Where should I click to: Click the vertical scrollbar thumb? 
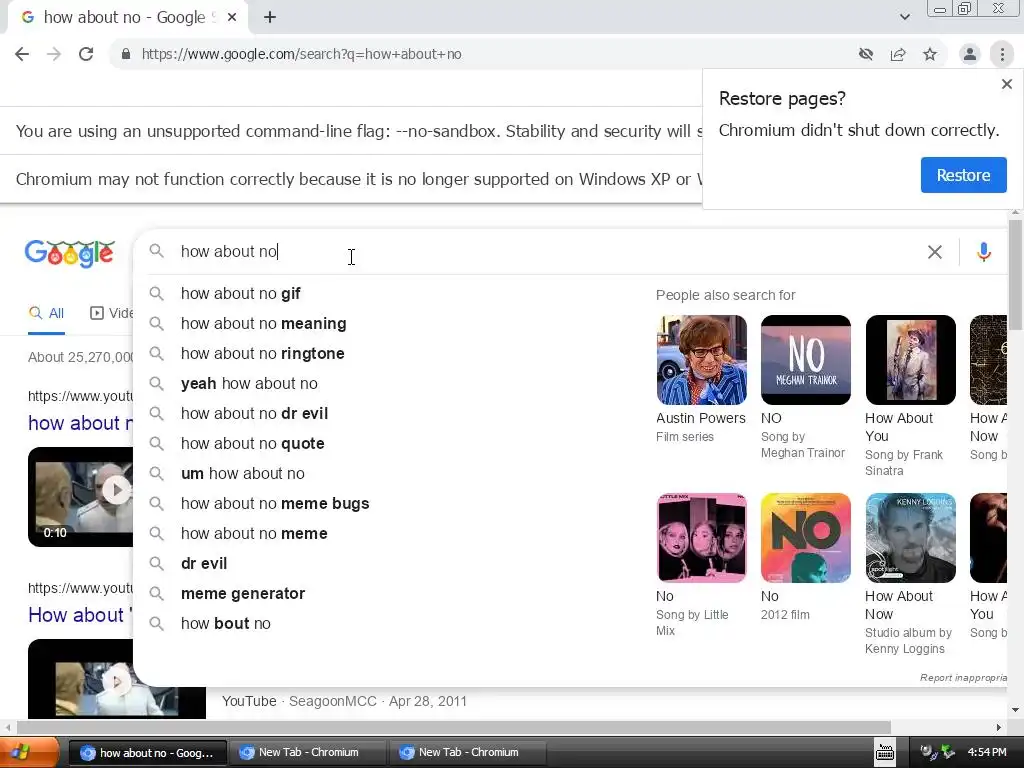1015,274
